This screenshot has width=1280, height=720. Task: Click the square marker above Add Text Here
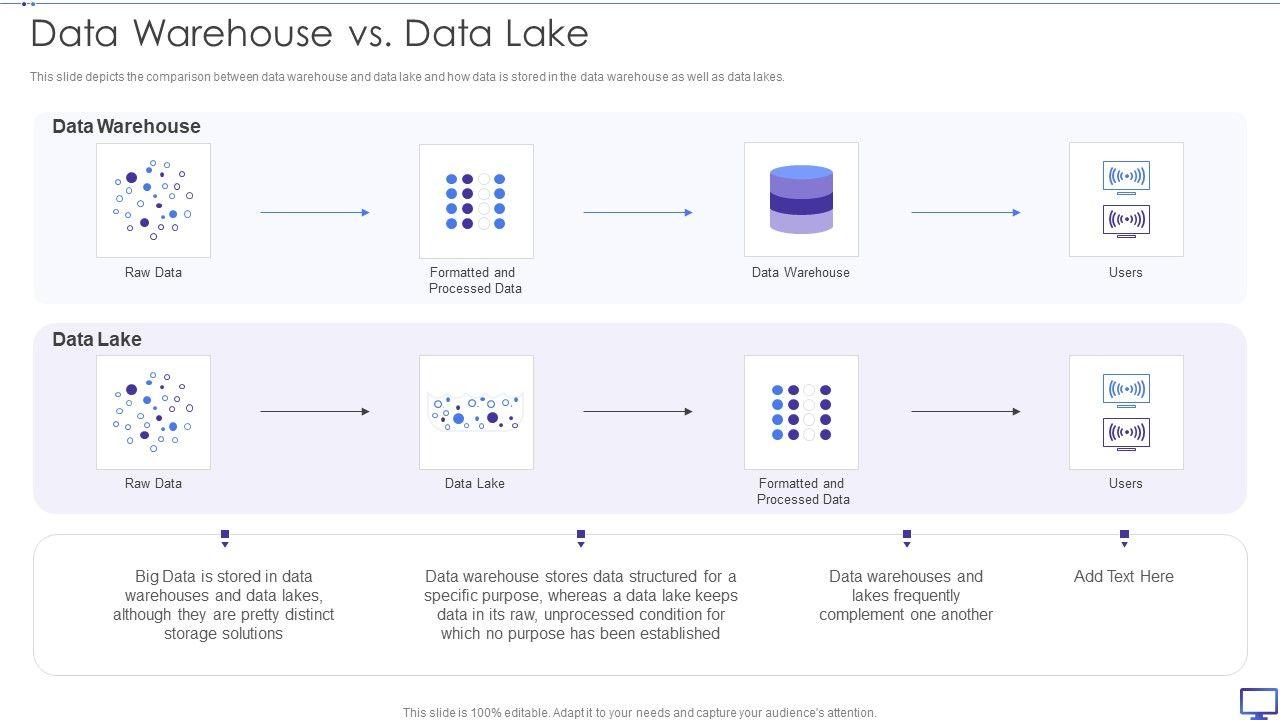pos(1124,535)
